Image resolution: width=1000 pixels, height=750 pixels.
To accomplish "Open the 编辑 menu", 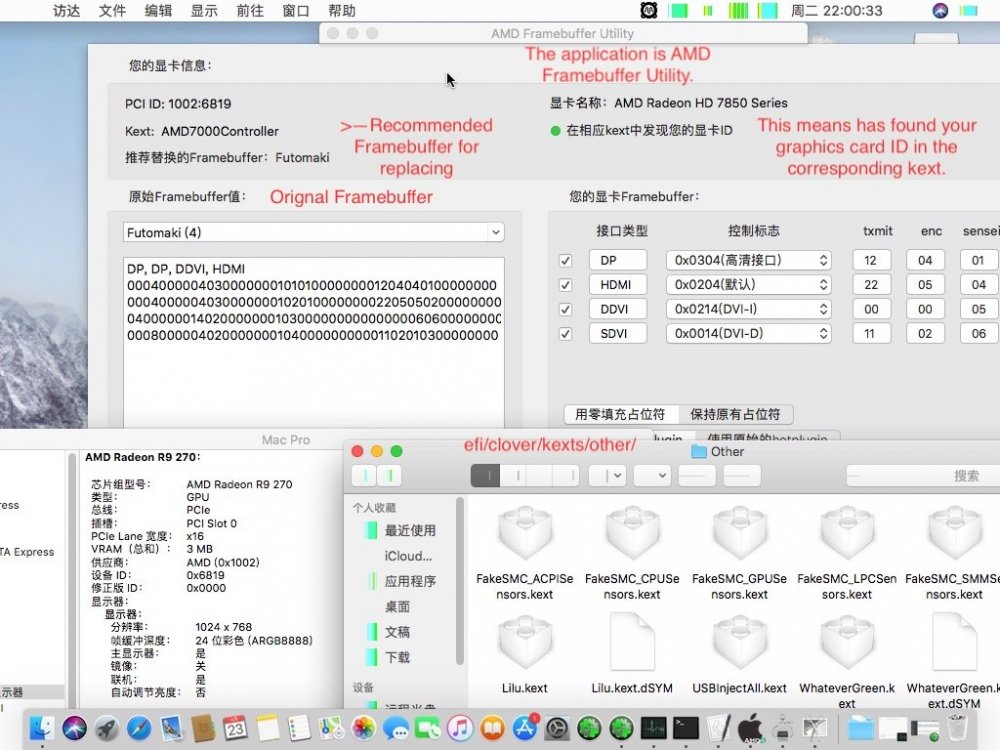I will coord(158,11).
